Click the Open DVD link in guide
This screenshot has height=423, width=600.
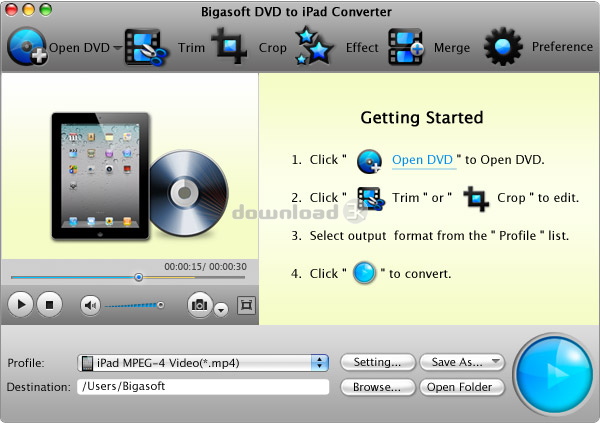tap(423, 159)
